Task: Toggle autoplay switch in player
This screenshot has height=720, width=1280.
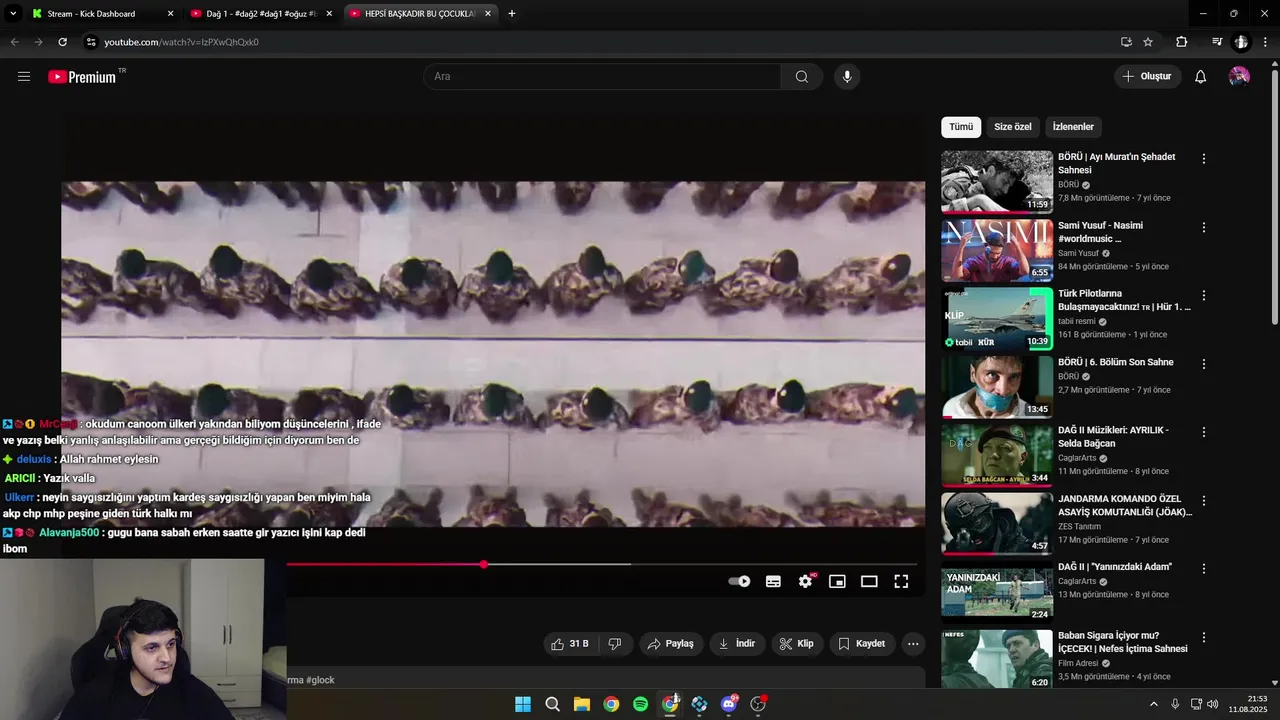Action: [x=739, y=581]
